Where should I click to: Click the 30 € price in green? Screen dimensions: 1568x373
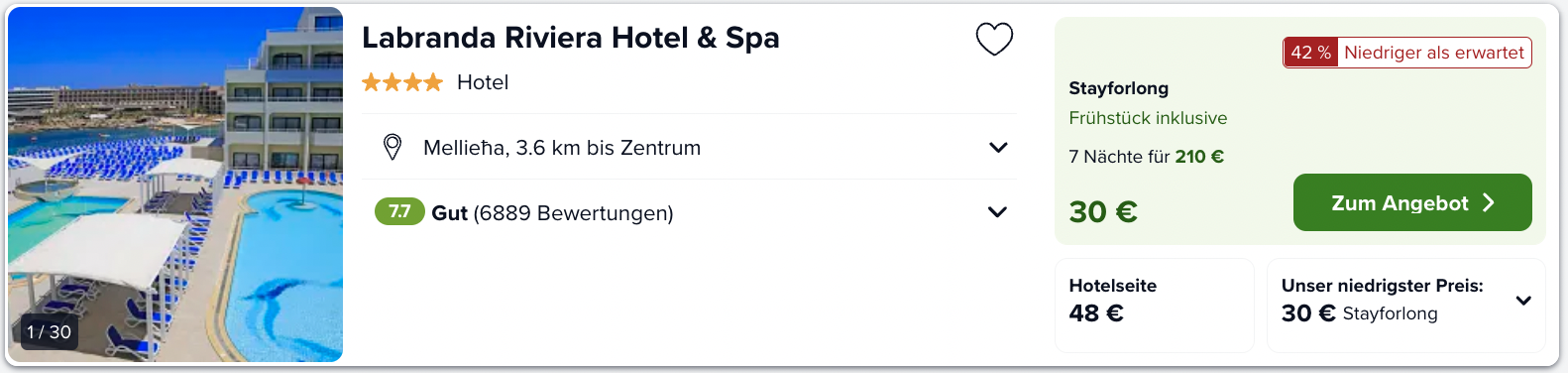click(x=1103, y=211)
